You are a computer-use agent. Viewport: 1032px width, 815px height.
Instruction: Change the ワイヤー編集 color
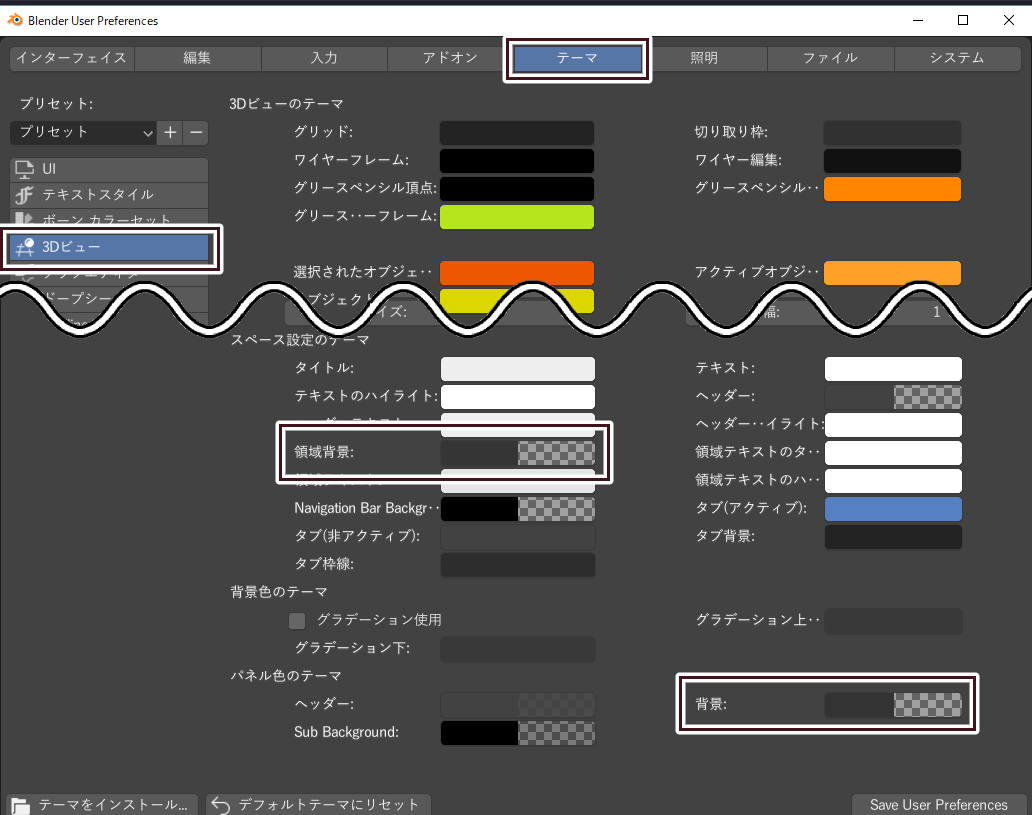[x=892, y=161]
